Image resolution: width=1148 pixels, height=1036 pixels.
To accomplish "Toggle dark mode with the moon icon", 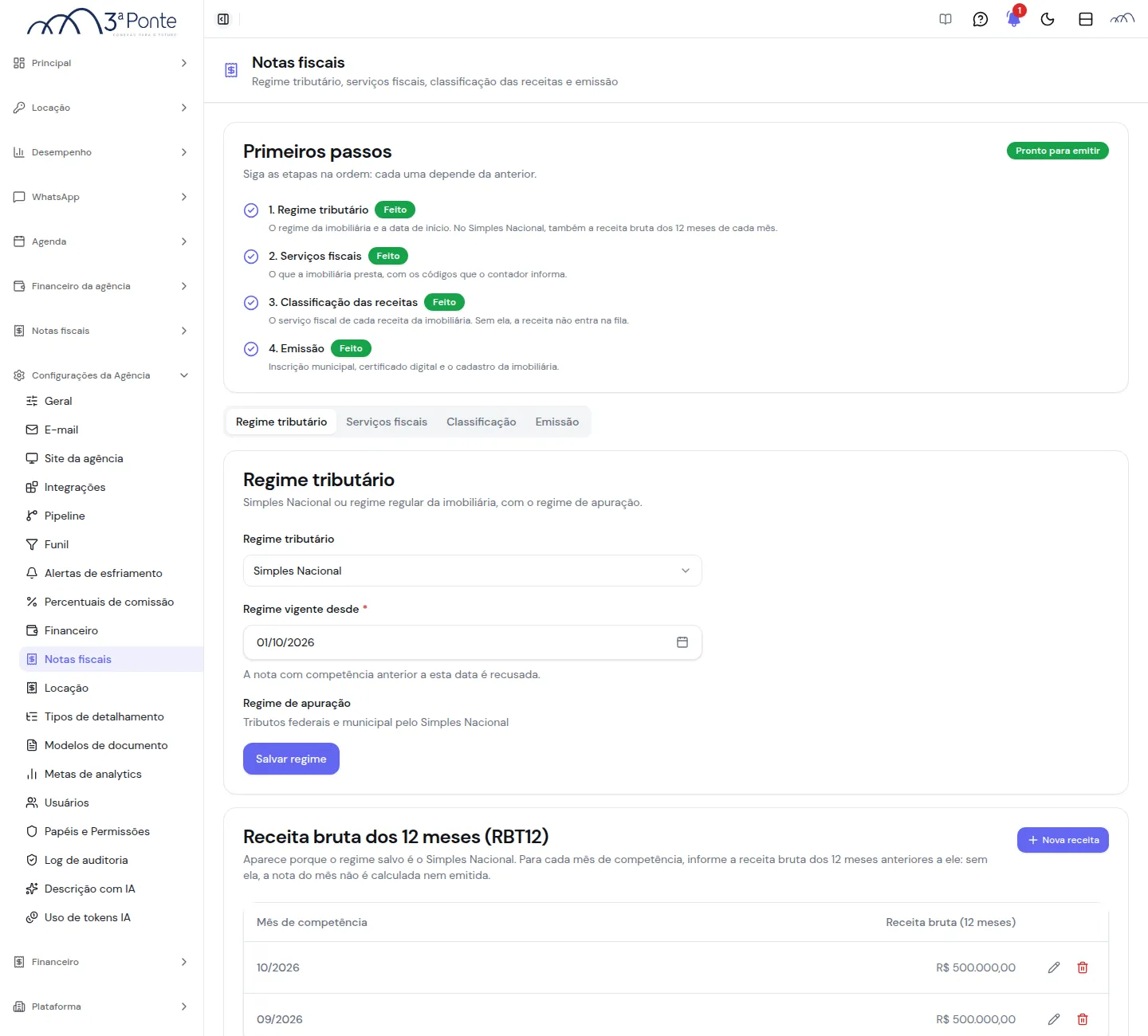I will click(x=1048, y=19).
